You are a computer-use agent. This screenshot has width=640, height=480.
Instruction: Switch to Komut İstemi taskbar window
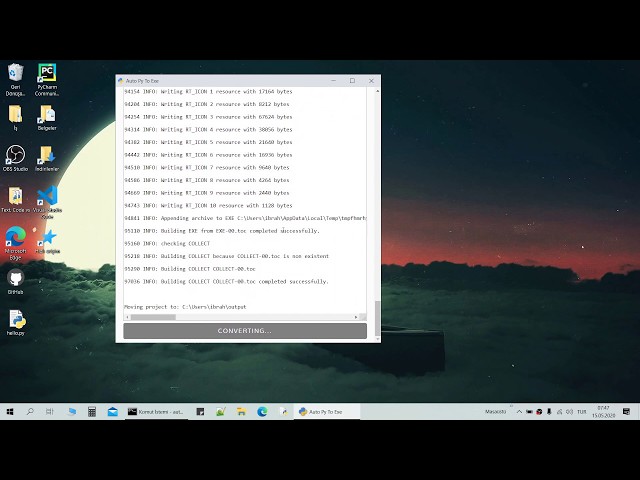[156, 411]
